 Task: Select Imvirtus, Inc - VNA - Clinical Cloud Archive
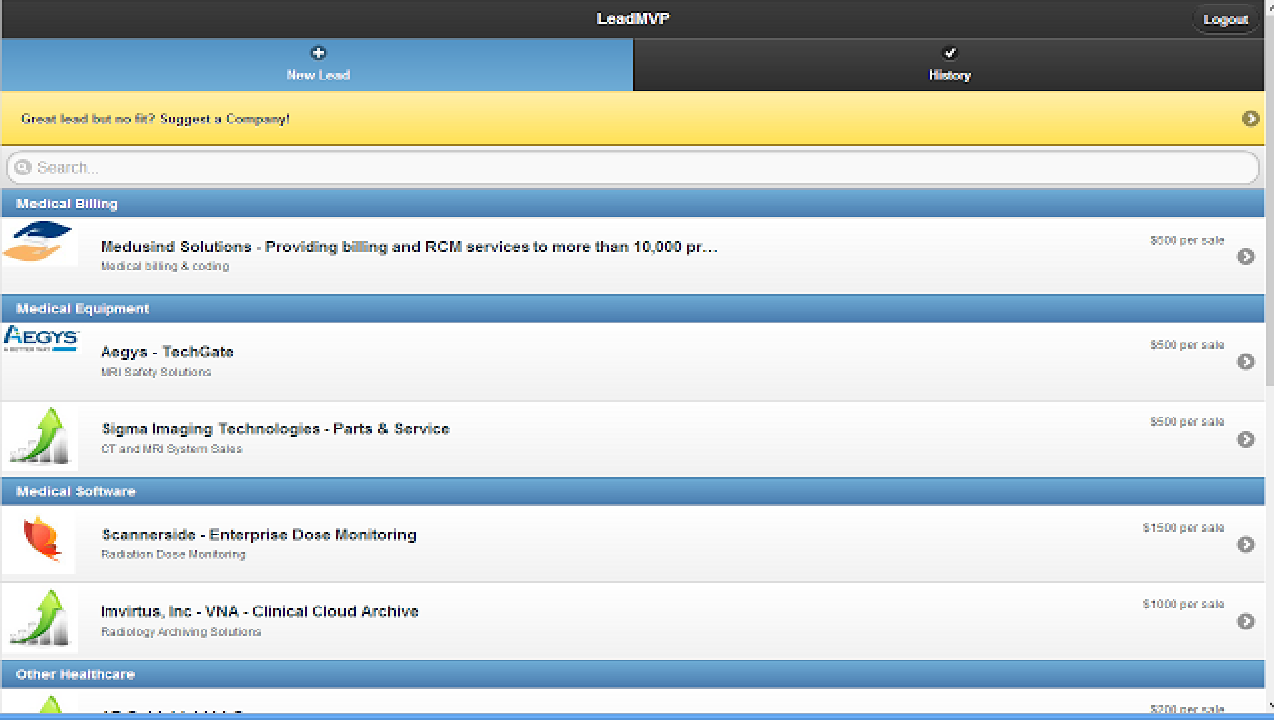pyautogui.click(x=633, y=621)
